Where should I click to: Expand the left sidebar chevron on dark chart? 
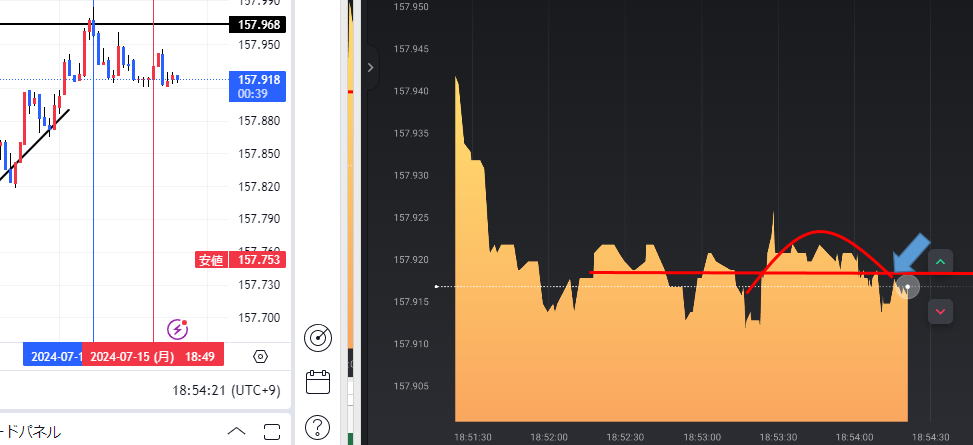point(370,67)
